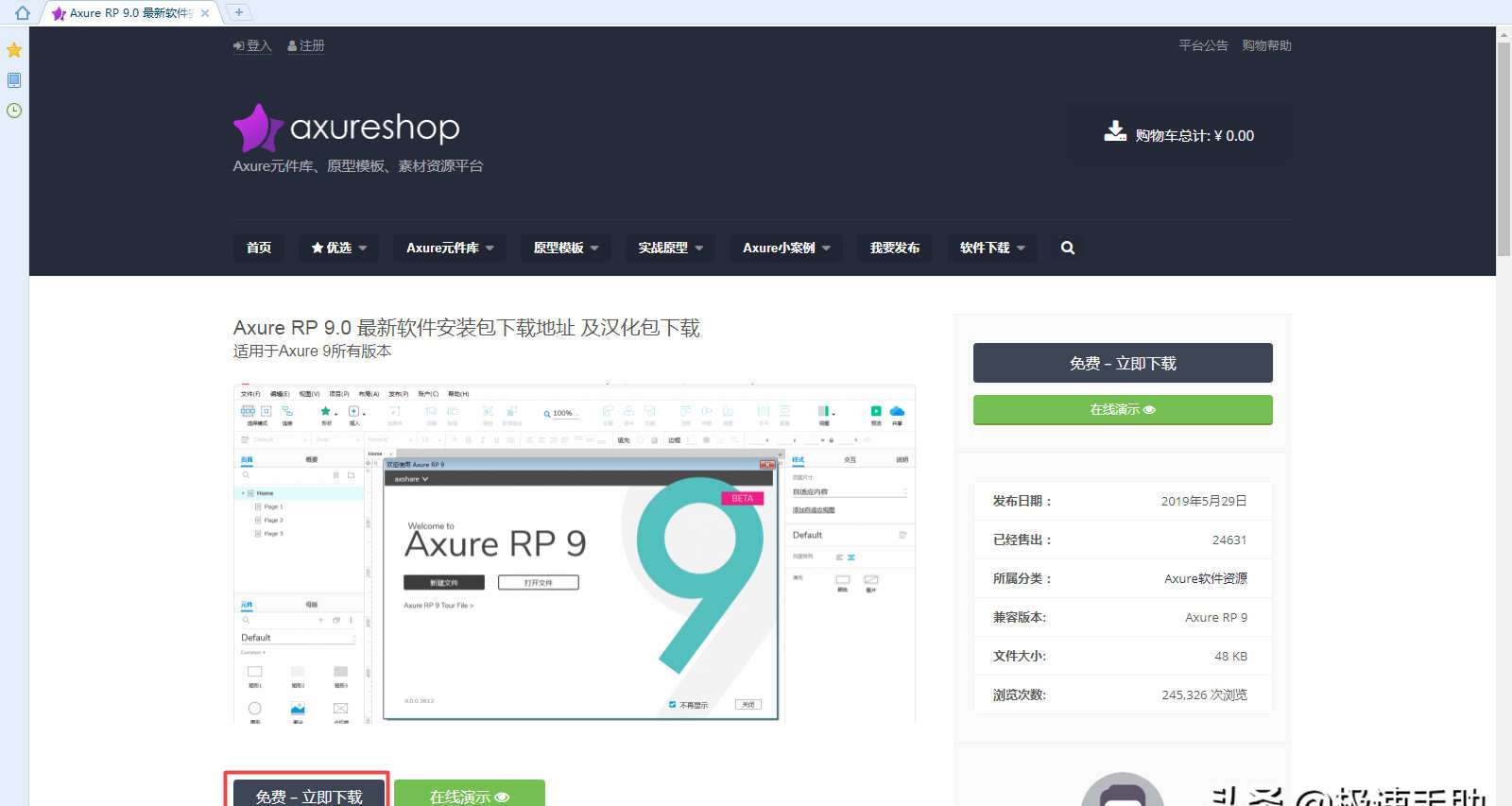Open 我要发布 menu item
This screenshot has width=1512, height=806.
point(895,248)
